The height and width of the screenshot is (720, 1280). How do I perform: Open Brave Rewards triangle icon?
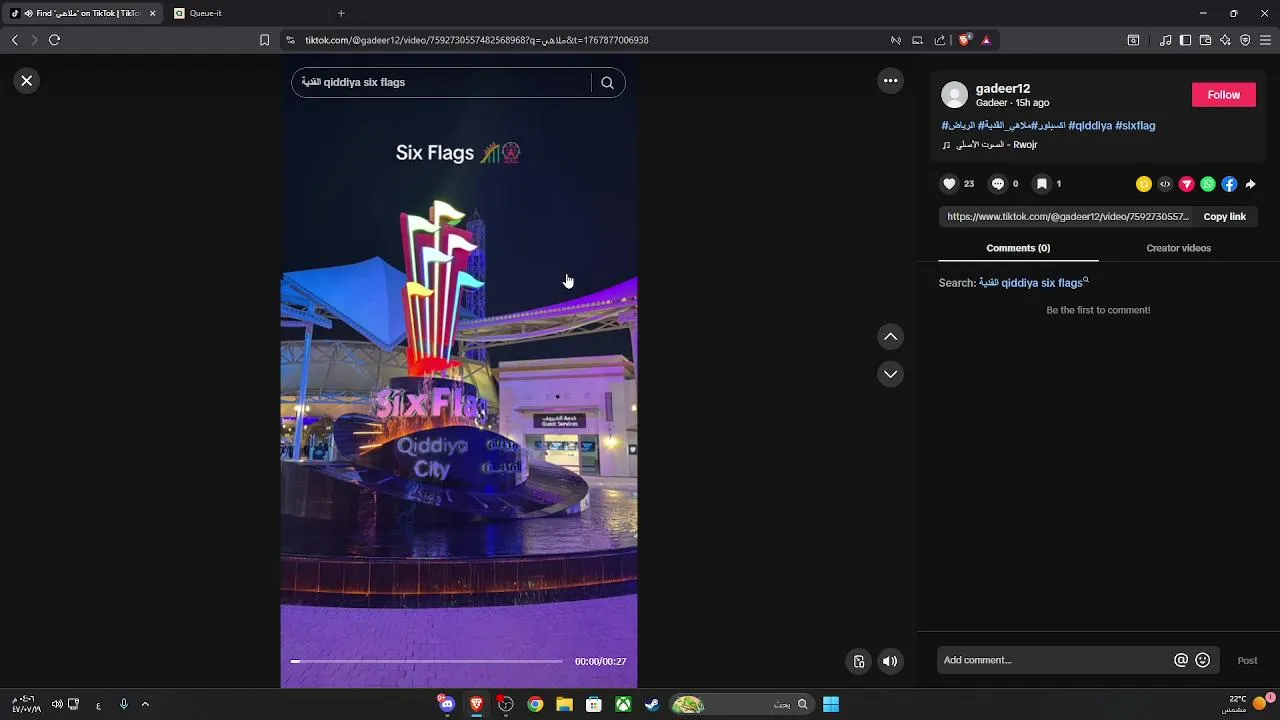pyautogui.click(x=986, y=40)
